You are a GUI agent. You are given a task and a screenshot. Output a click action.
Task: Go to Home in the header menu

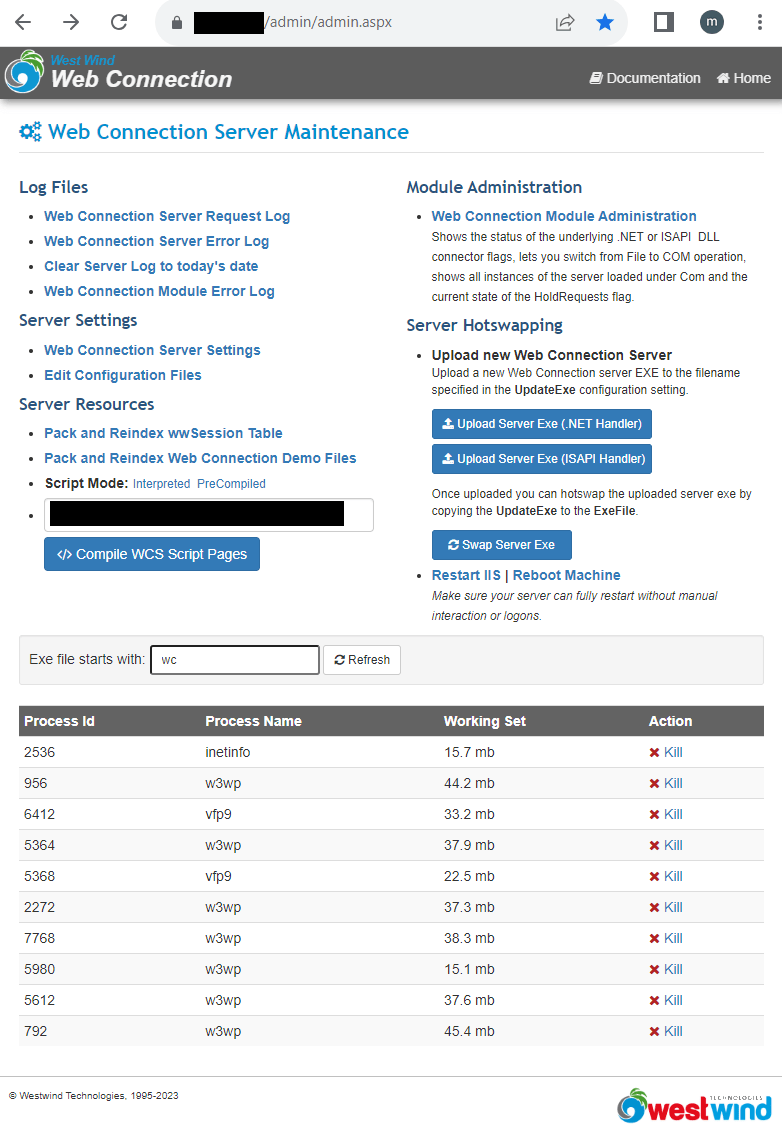click(743, 78)
